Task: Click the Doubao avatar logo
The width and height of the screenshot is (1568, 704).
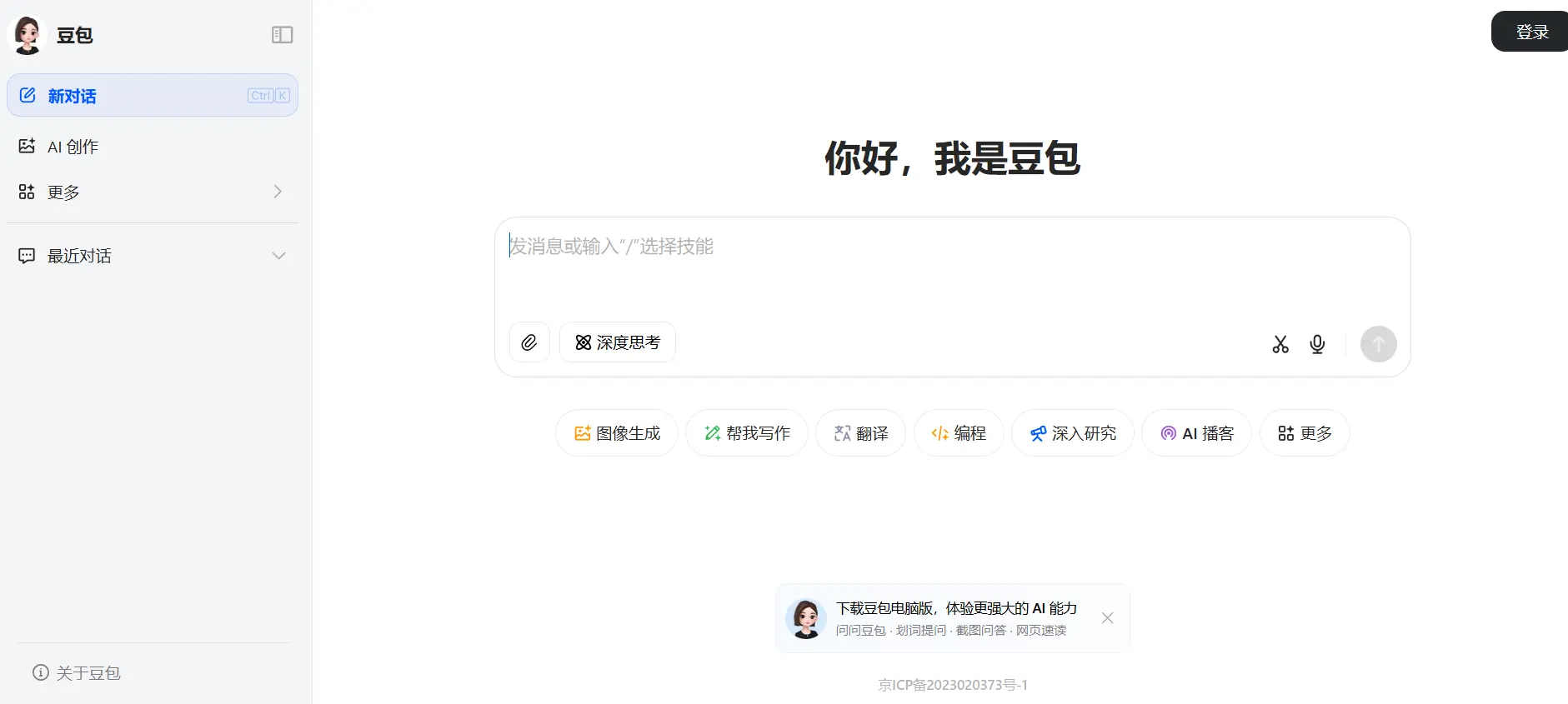Action: (x=27, y=35)
